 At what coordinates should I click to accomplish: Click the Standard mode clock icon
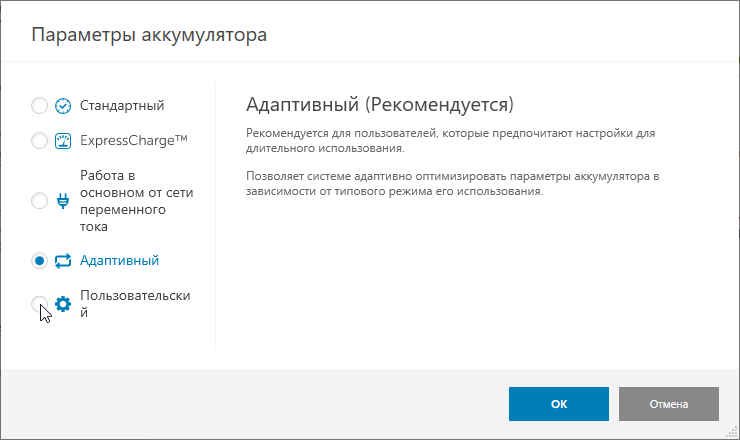coord(63,106)
